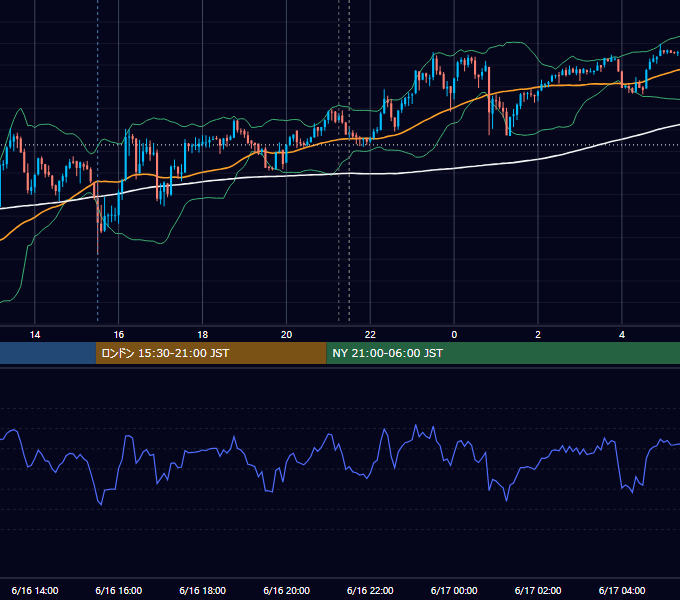Click the 6/16 20:00 date label
680x600 pixels.
pyautogui.click(x=286, y=590)
